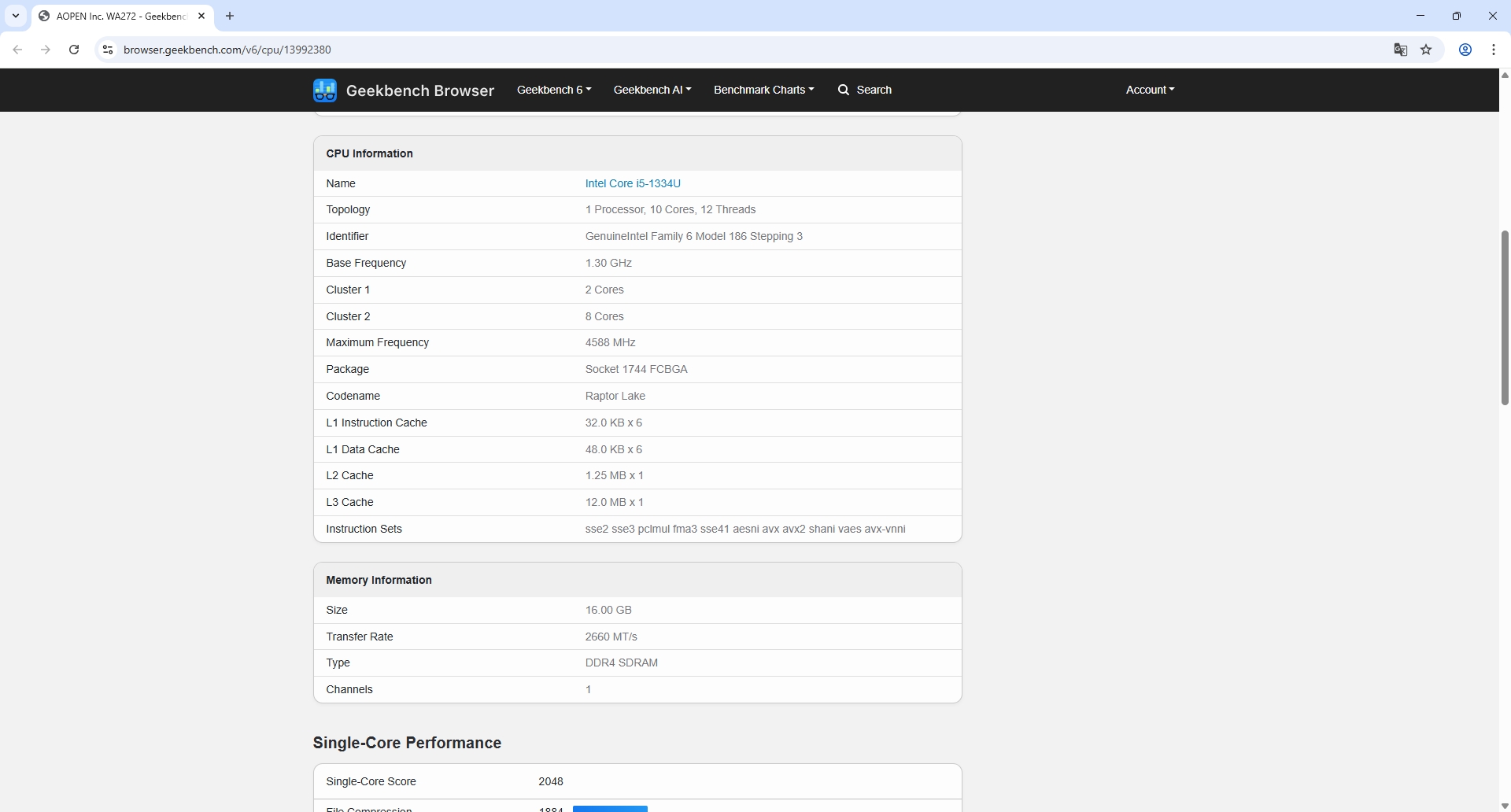Minimize the Chrome browser window
1511x812 pixels.
point(1420,16)
